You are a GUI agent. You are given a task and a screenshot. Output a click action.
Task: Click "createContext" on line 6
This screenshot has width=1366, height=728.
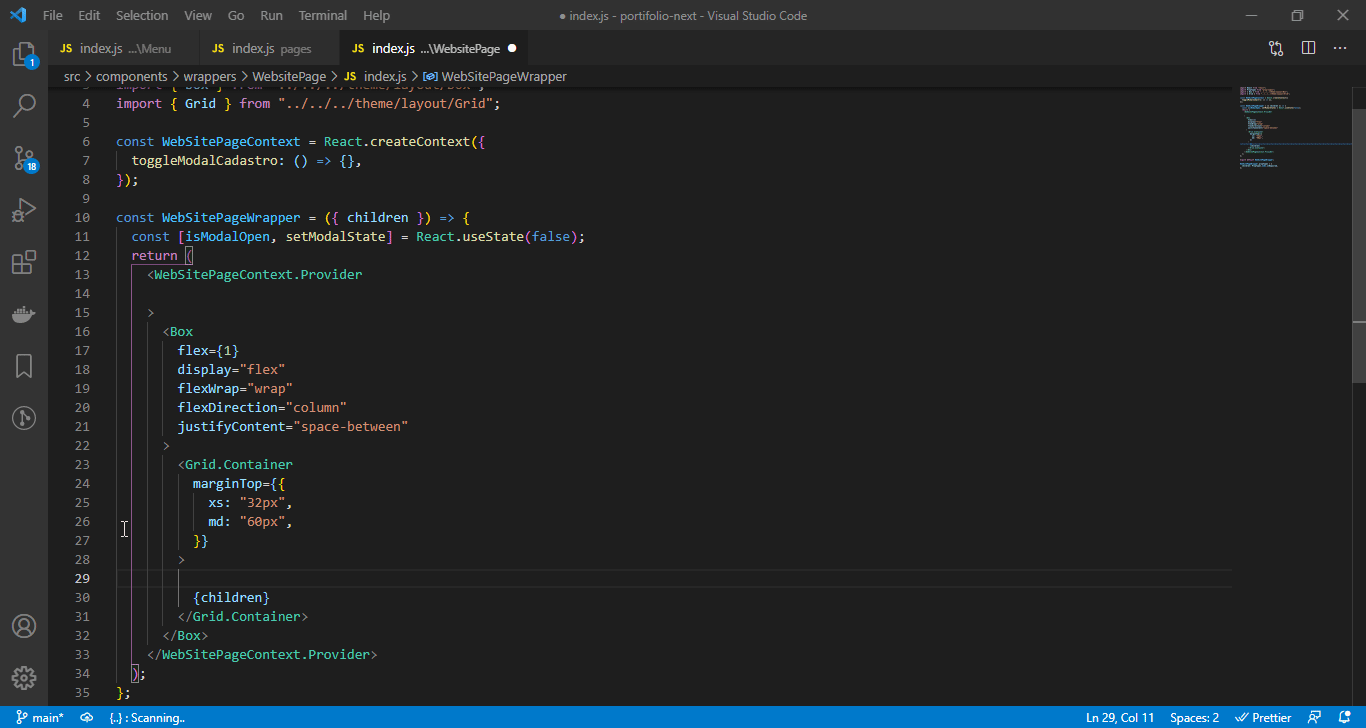click(420, 142)
